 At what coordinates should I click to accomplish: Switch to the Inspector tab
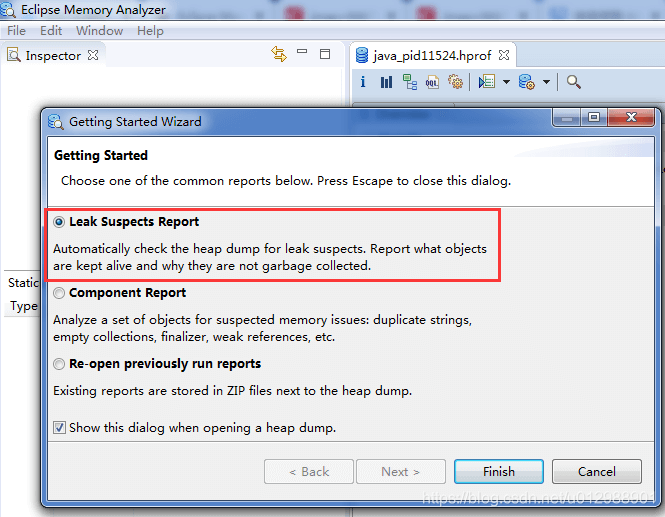coord(53,56)
